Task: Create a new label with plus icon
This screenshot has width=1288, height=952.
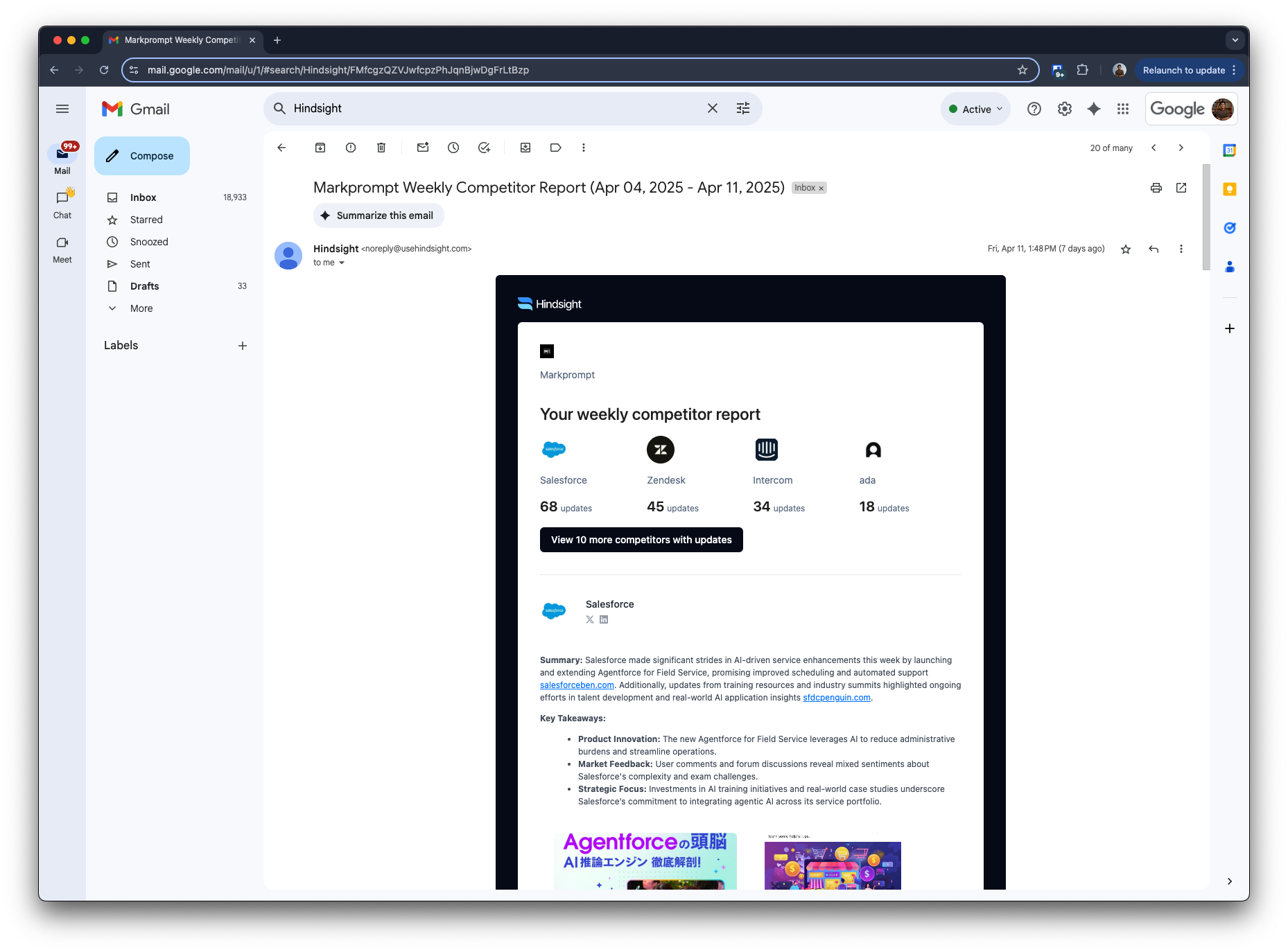Action: tap(243, 346)
